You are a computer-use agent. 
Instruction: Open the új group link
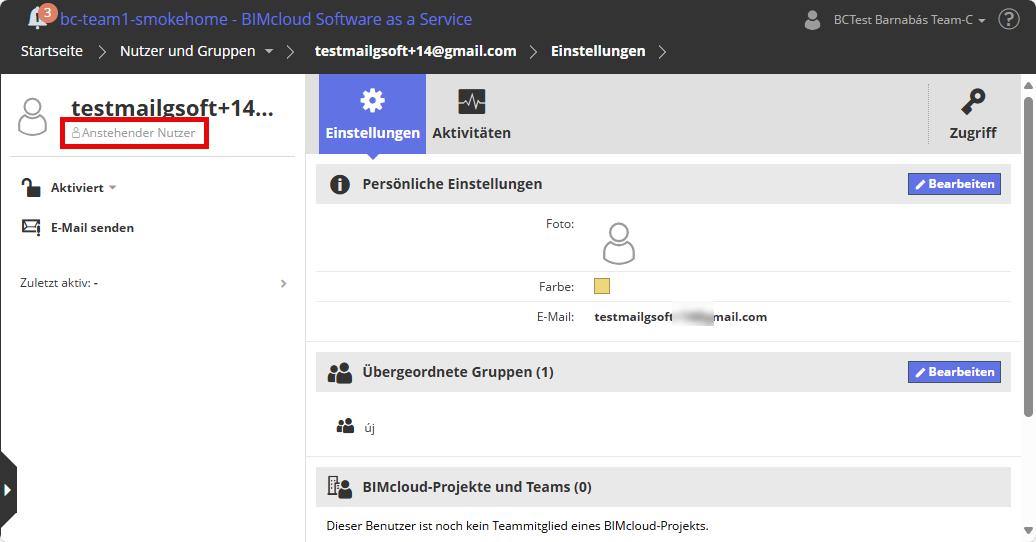(x=369, y=428)
